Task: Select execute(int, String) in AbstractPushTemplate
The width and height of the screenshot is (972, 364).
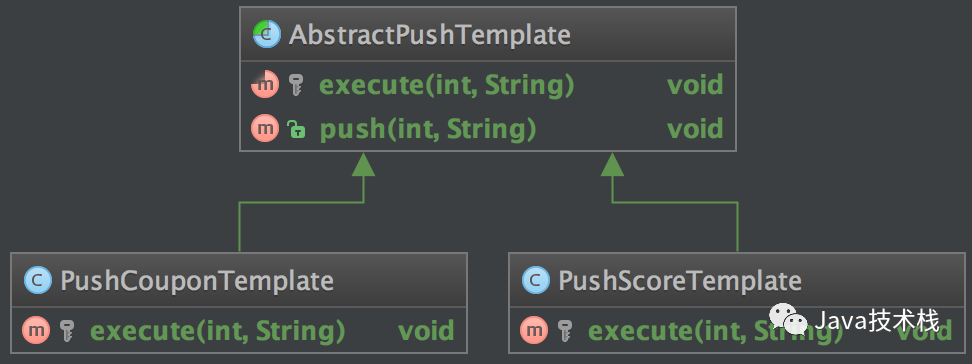Action: 446,85
